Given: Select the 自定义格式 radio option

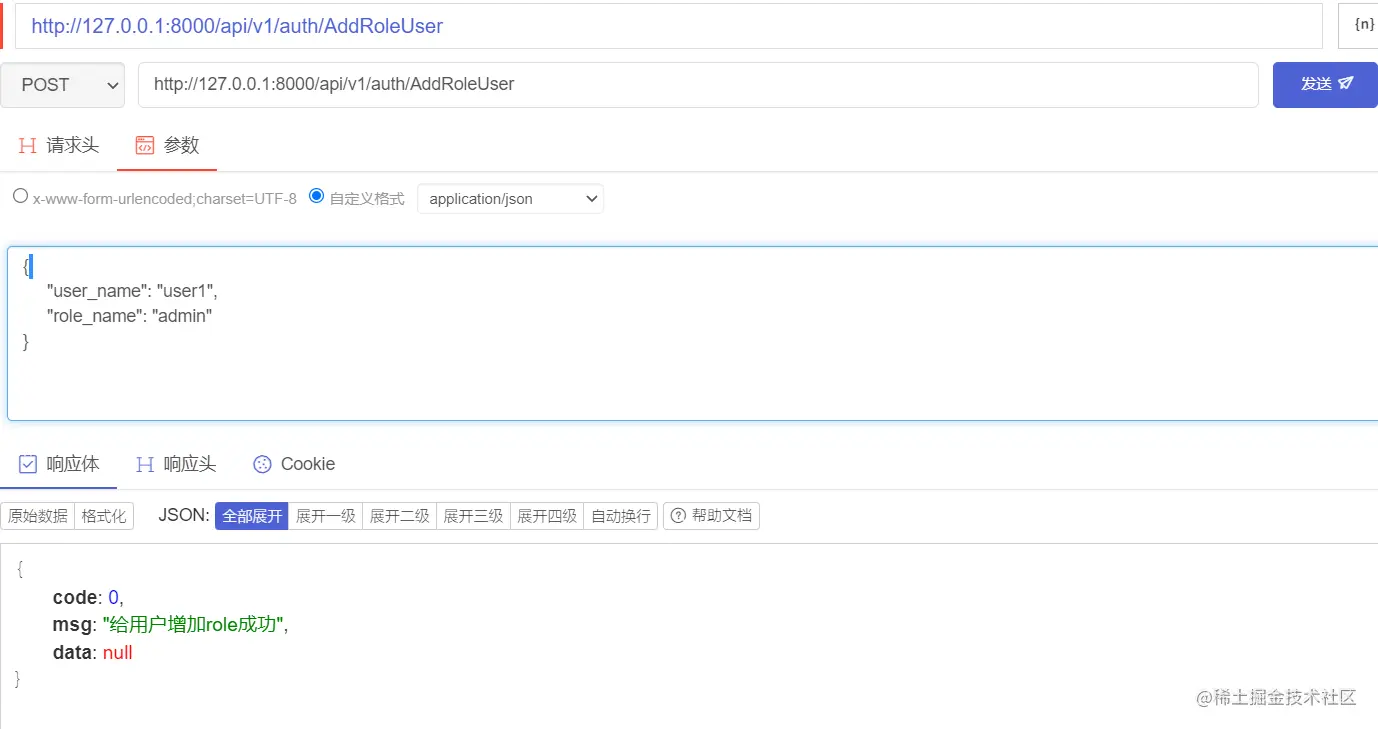Looking at the screenshot, I should tap(317, 196).
